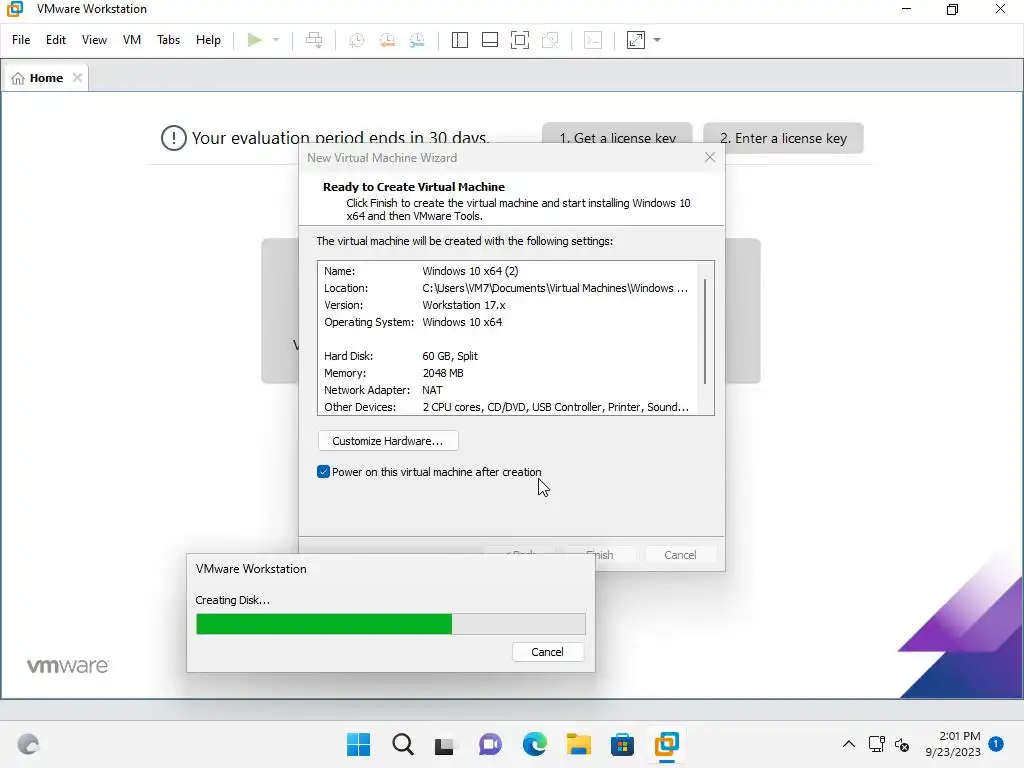Click the Creating Disk progress bar
1024x768 pixels.
pos(391,624)
